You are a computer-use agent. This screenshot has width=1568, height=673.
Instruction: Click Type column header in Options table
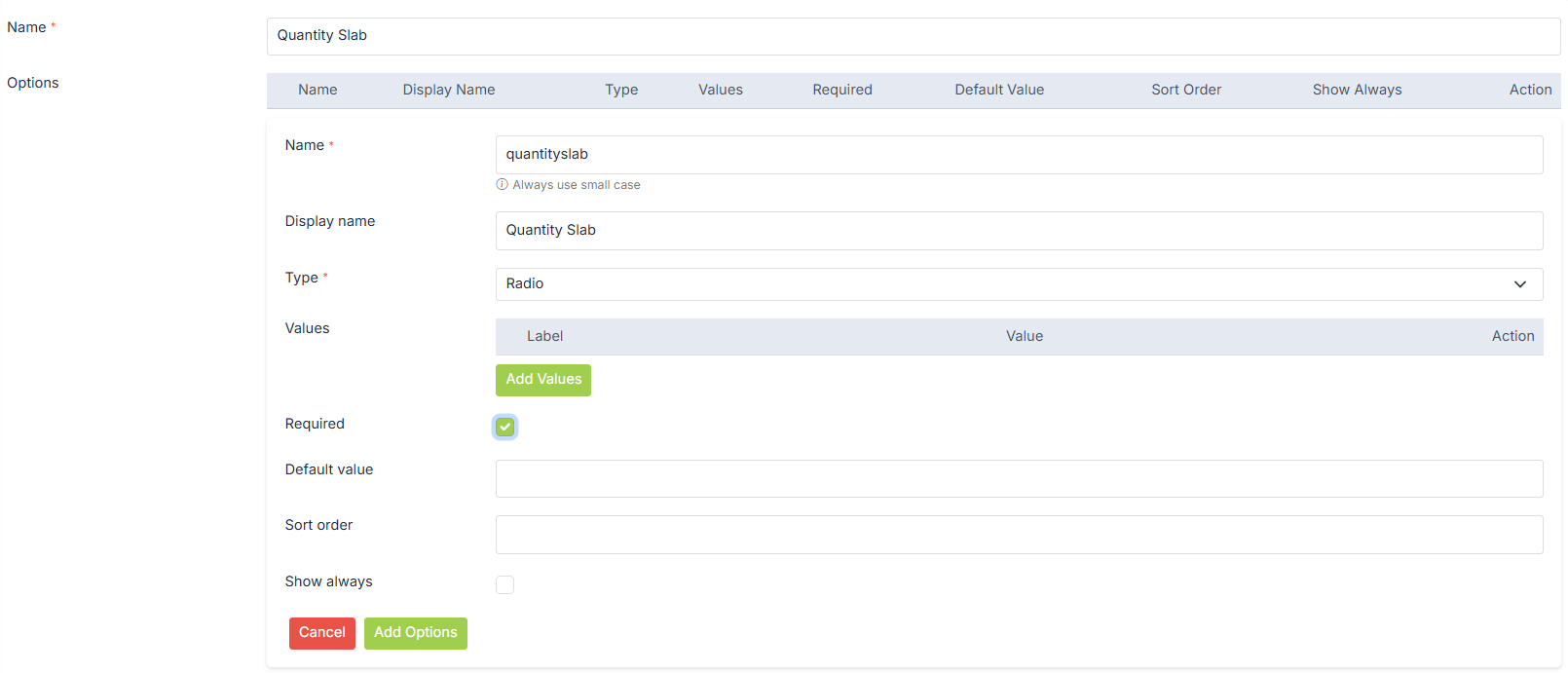click(620, 90)
